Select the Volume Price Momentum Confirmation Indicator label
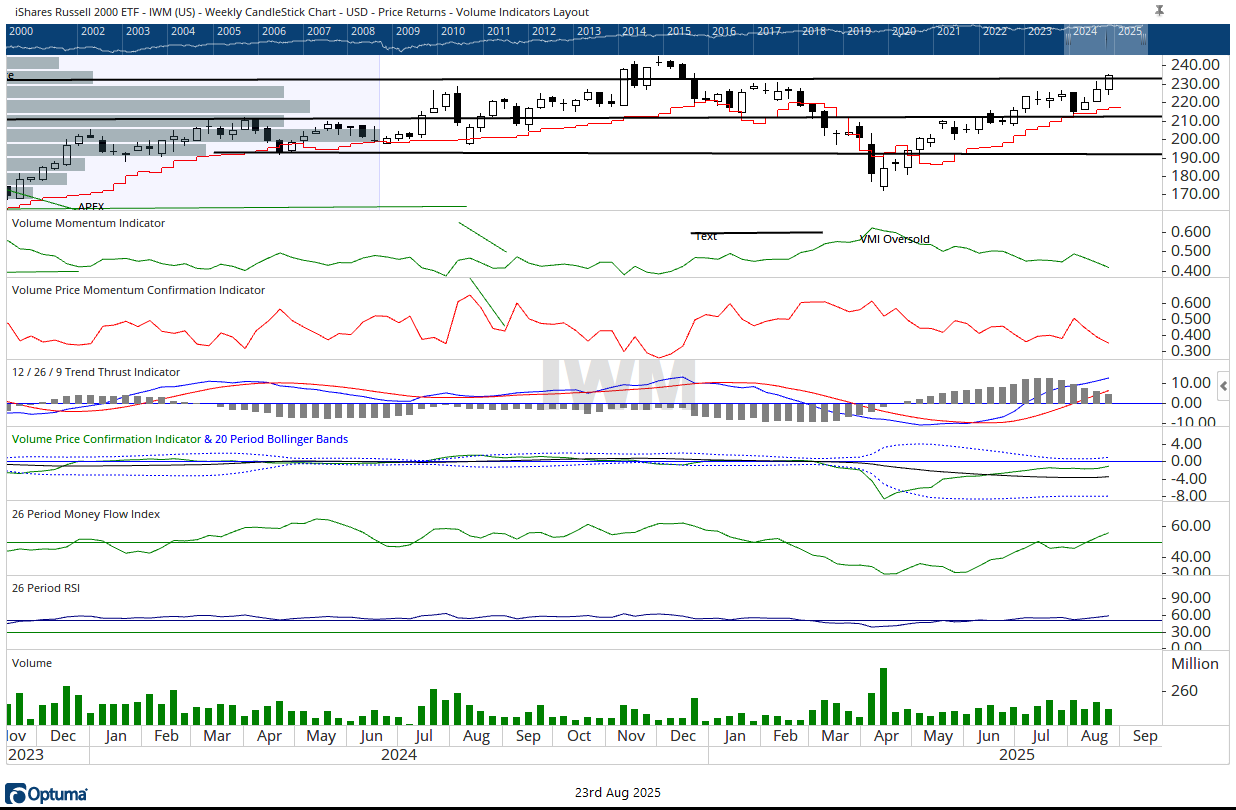 (x=138, y=290)
